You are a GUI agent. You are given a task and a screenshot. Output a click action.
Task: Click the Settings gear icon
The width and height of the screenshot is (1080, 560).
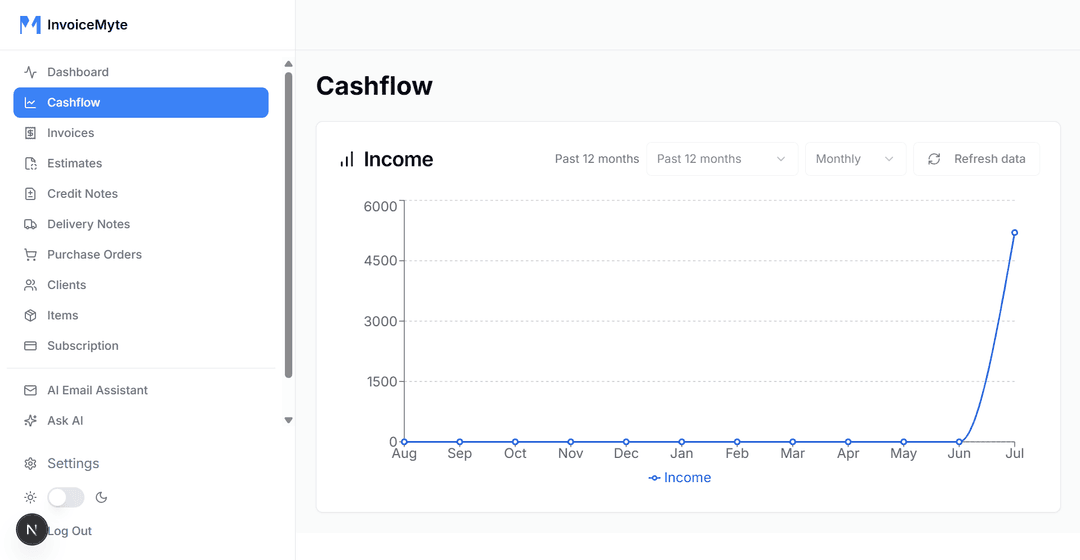point(30,464)
